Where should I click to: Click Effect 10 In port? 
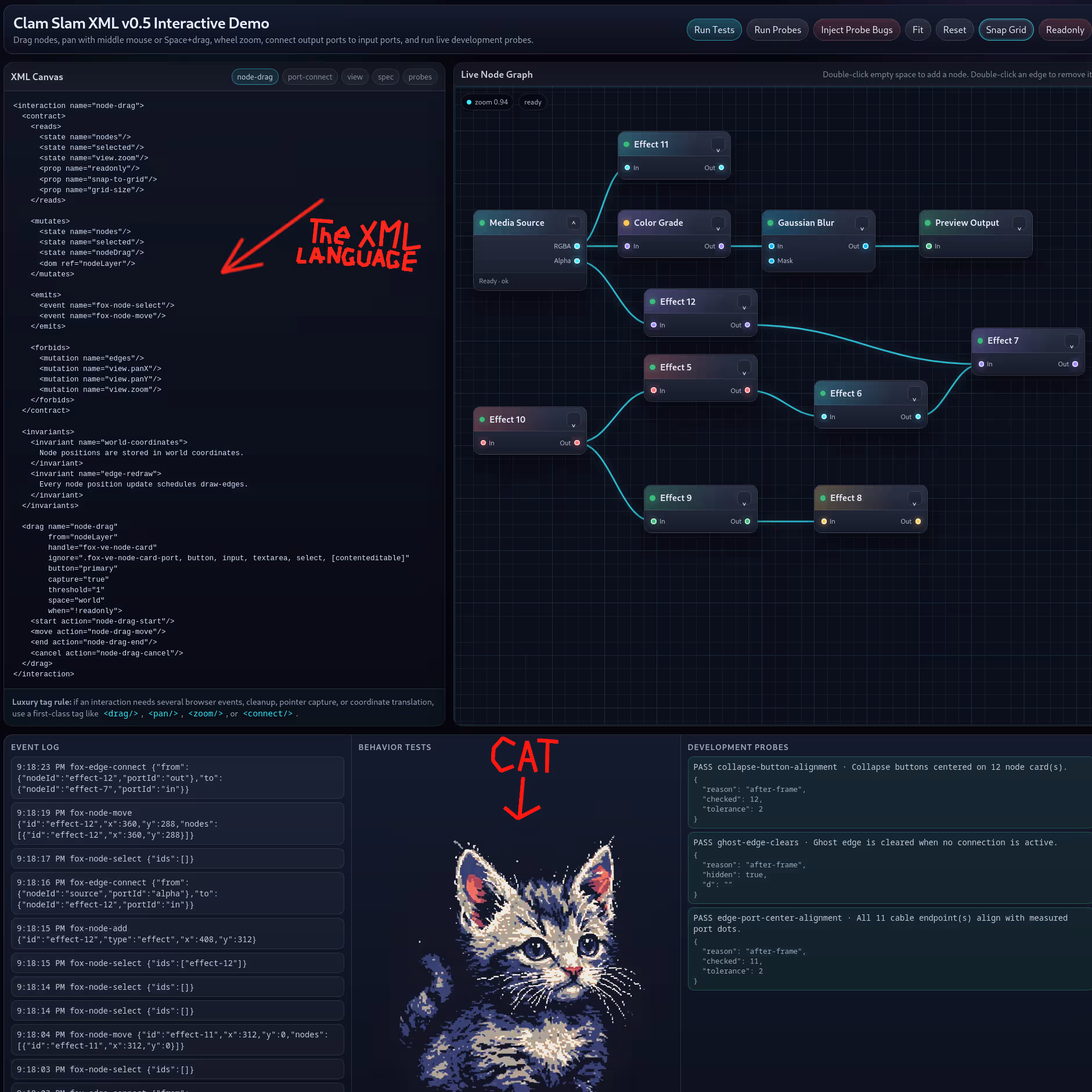pos(483,443)
